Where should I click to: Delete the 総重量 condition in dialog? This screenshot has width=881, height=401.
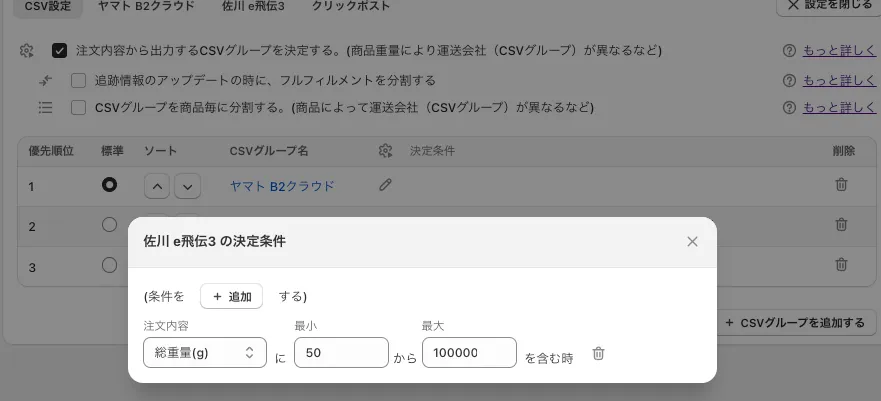pos(598,353)
